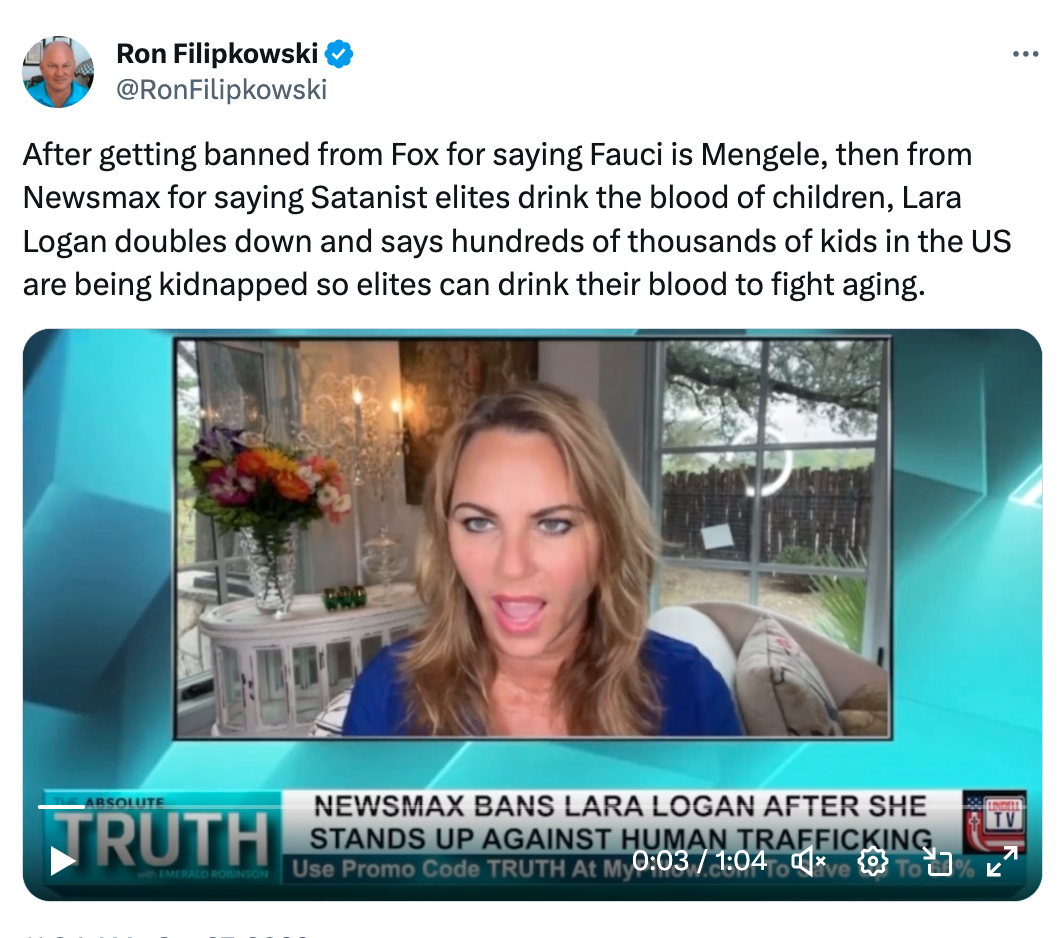Screen dimensions: 1058x938
Task: Open the @RonFilipkowski handle link
Action: (x=221, y=89)
